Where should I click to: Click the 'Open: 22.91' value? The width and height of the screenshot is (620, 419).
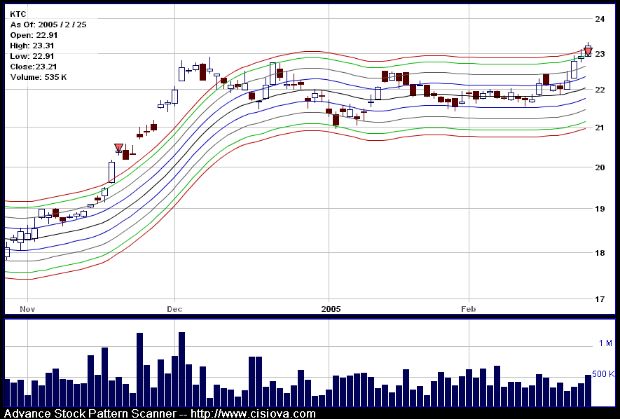pos(34,35)
